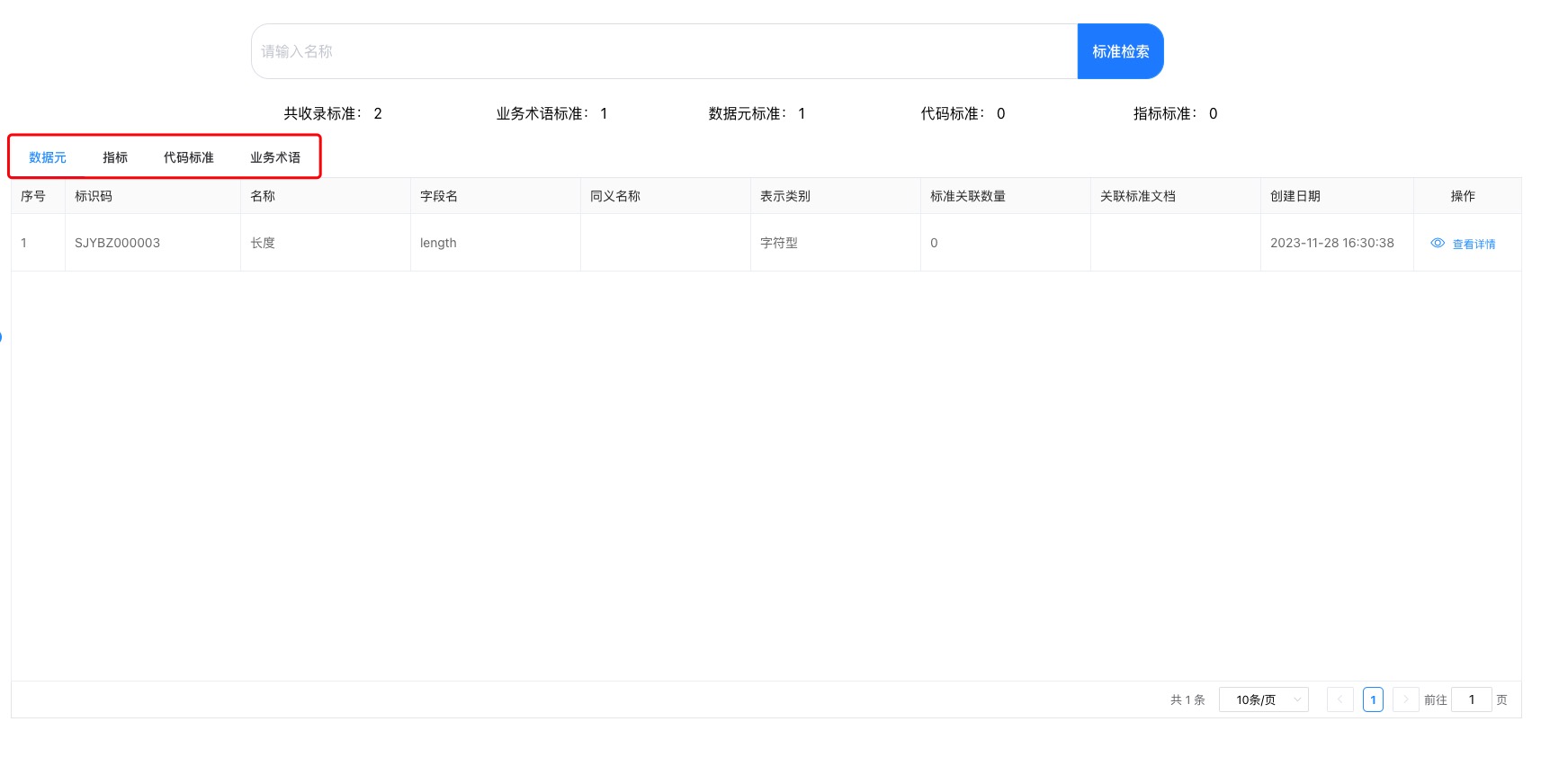1550x784 pixels.
Task: Click the eye icon beside 查看详情
Action: [x=1438, y=243]
